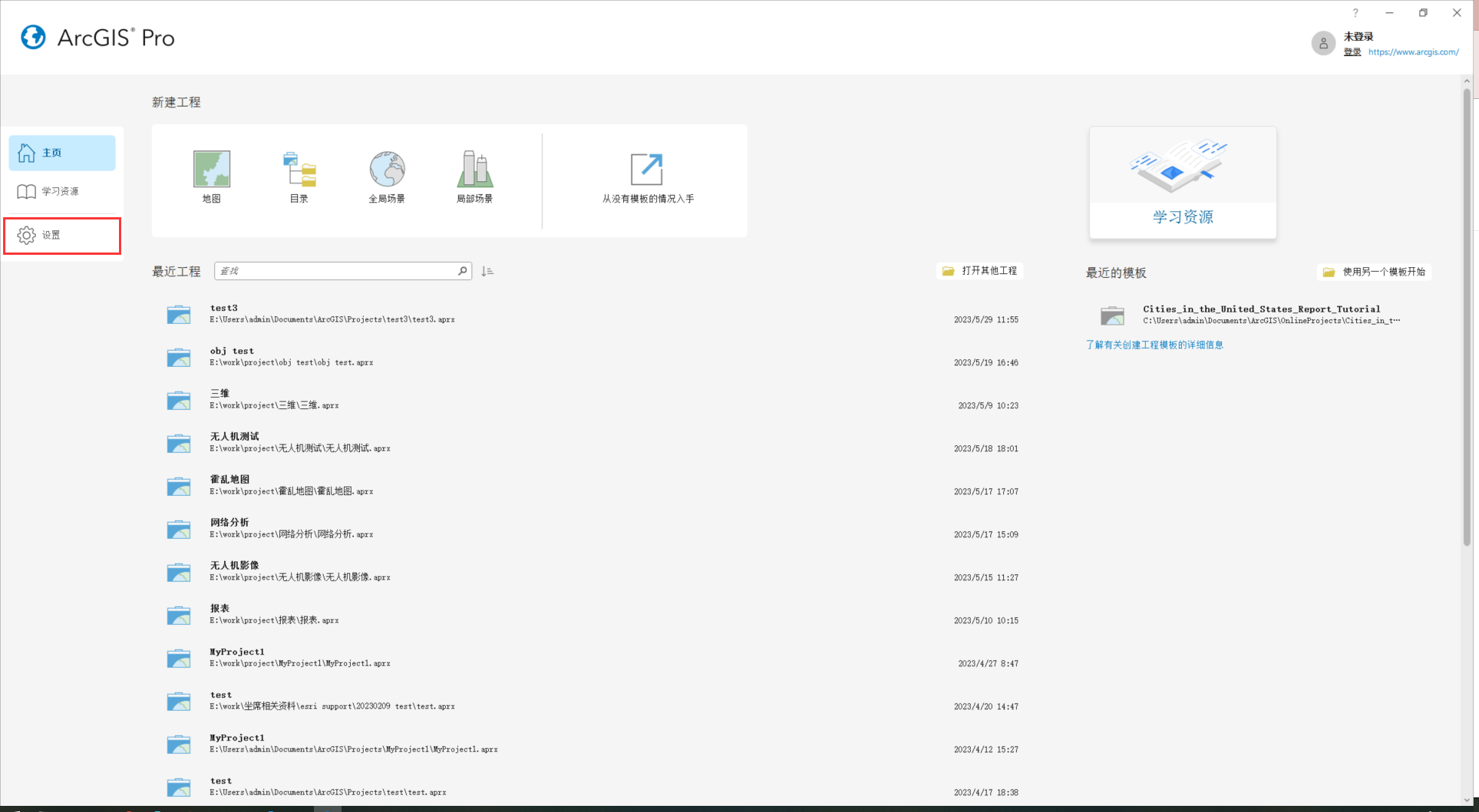The image size is (1479, 812).
Task: Click the 学习资源 learning resources card
Action: pos(1183,183)
